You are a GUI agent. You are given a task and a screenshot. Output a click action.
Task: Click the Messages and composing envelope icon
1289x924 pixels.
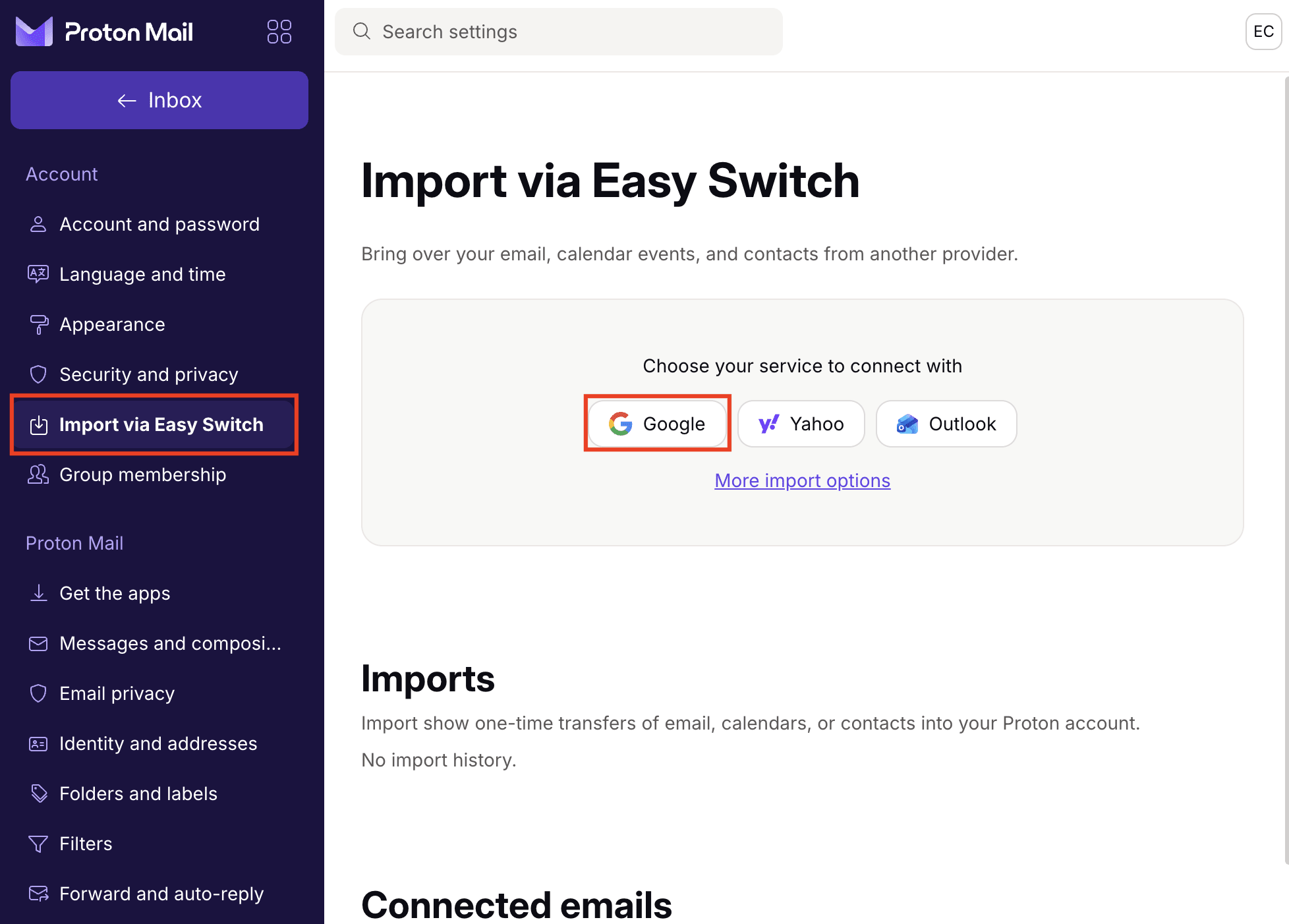click(38, 643)
